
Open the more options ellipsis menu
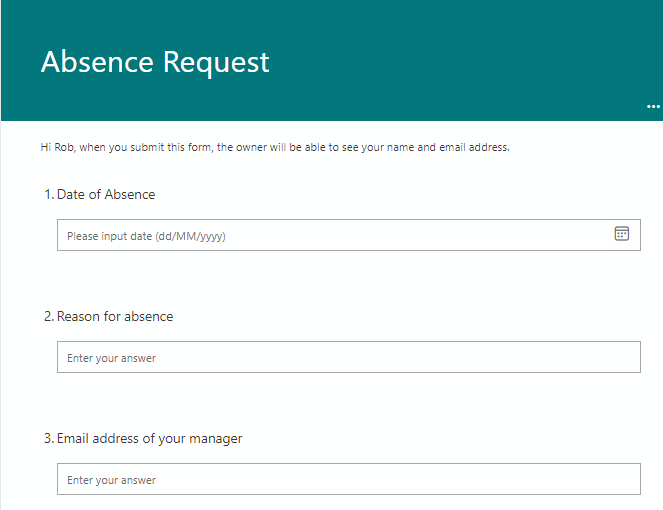(x=653, y=106)
